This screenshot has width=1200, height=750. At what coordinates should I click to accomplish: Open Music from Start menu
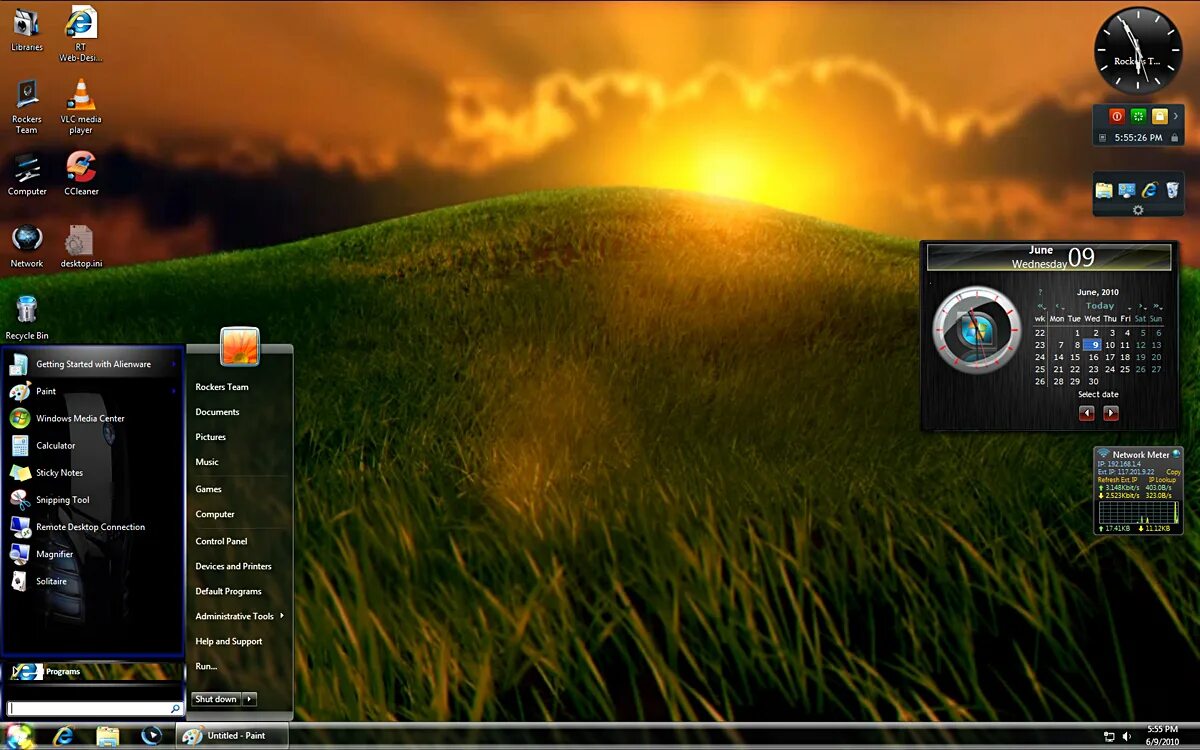pyautogui.click(x=207, y=462)
